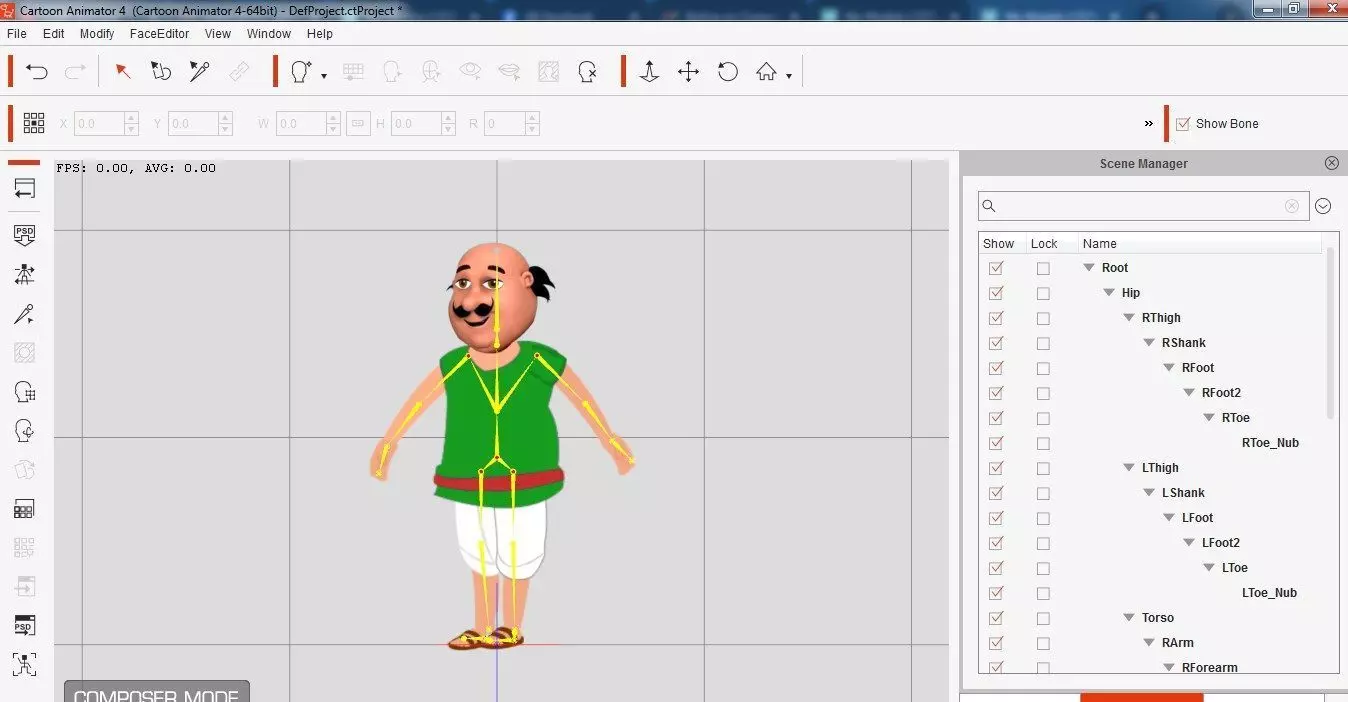Enable Lock for the LToe_Nub row
The height and width of the screenshot is (702, 1348).
click(x=1043, y=593)
